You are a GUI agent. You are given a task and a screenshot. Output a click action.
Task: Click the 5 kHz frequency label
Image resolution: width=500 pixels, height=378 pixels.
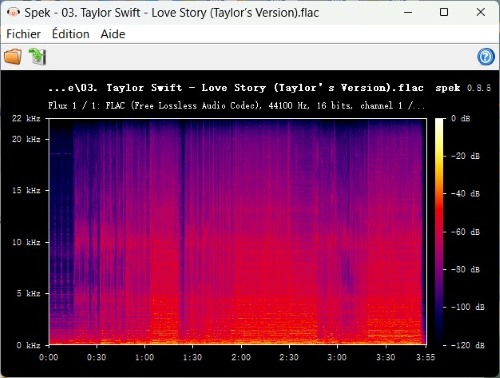(x=28, y=294)
